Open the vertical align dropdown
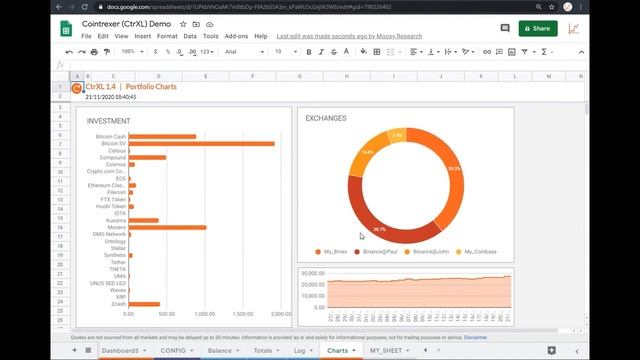This screenshot has height=360, width=640. 433,52
